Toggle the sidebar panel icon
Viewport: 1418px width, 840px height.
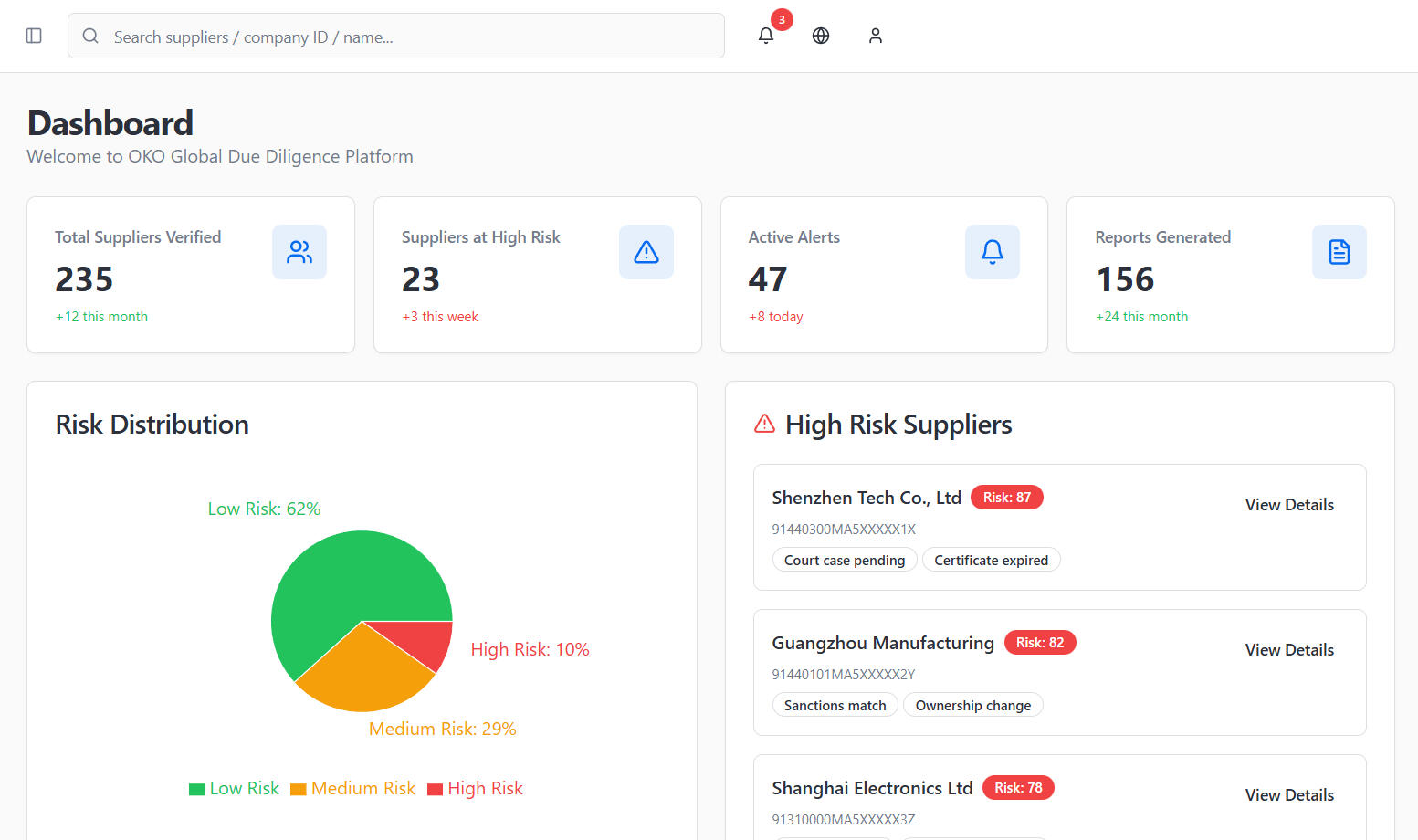(x=34, y=36)
